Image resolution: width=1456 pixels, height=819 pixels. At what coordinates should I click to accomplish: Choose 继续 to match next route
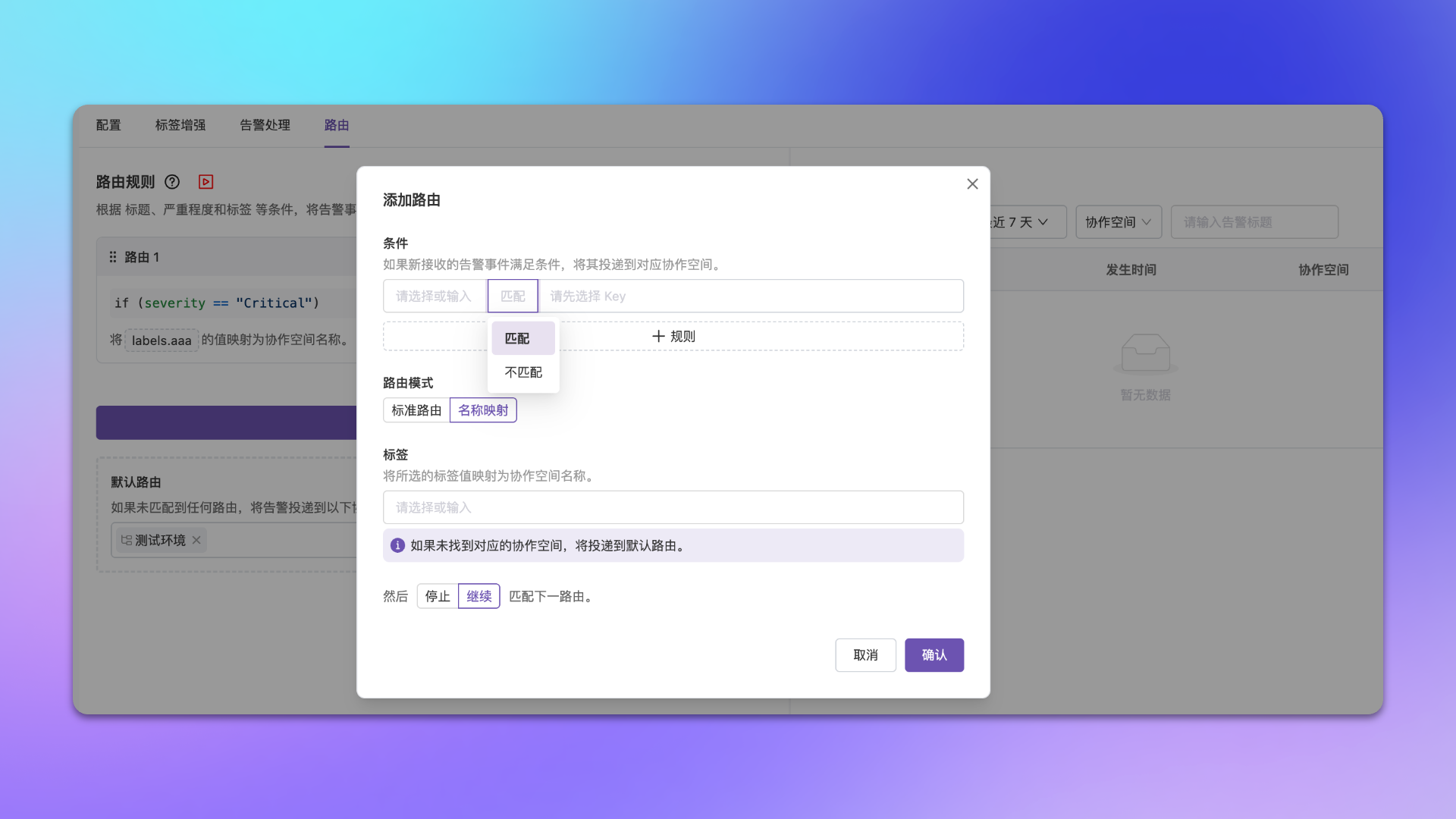click(x=479, y=596)
